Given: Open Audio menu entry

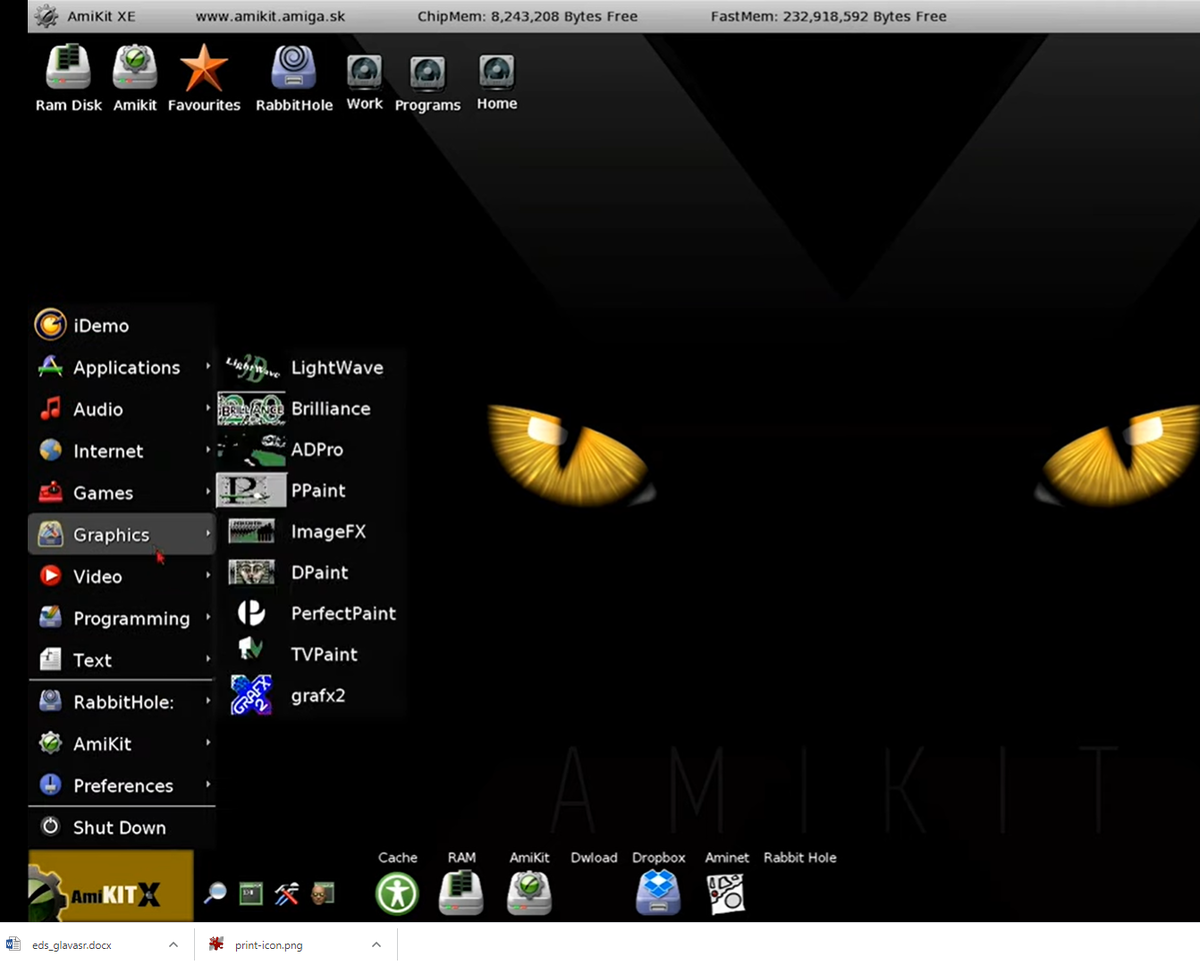Looking at the screenshot, I should [x=123, y=409].
